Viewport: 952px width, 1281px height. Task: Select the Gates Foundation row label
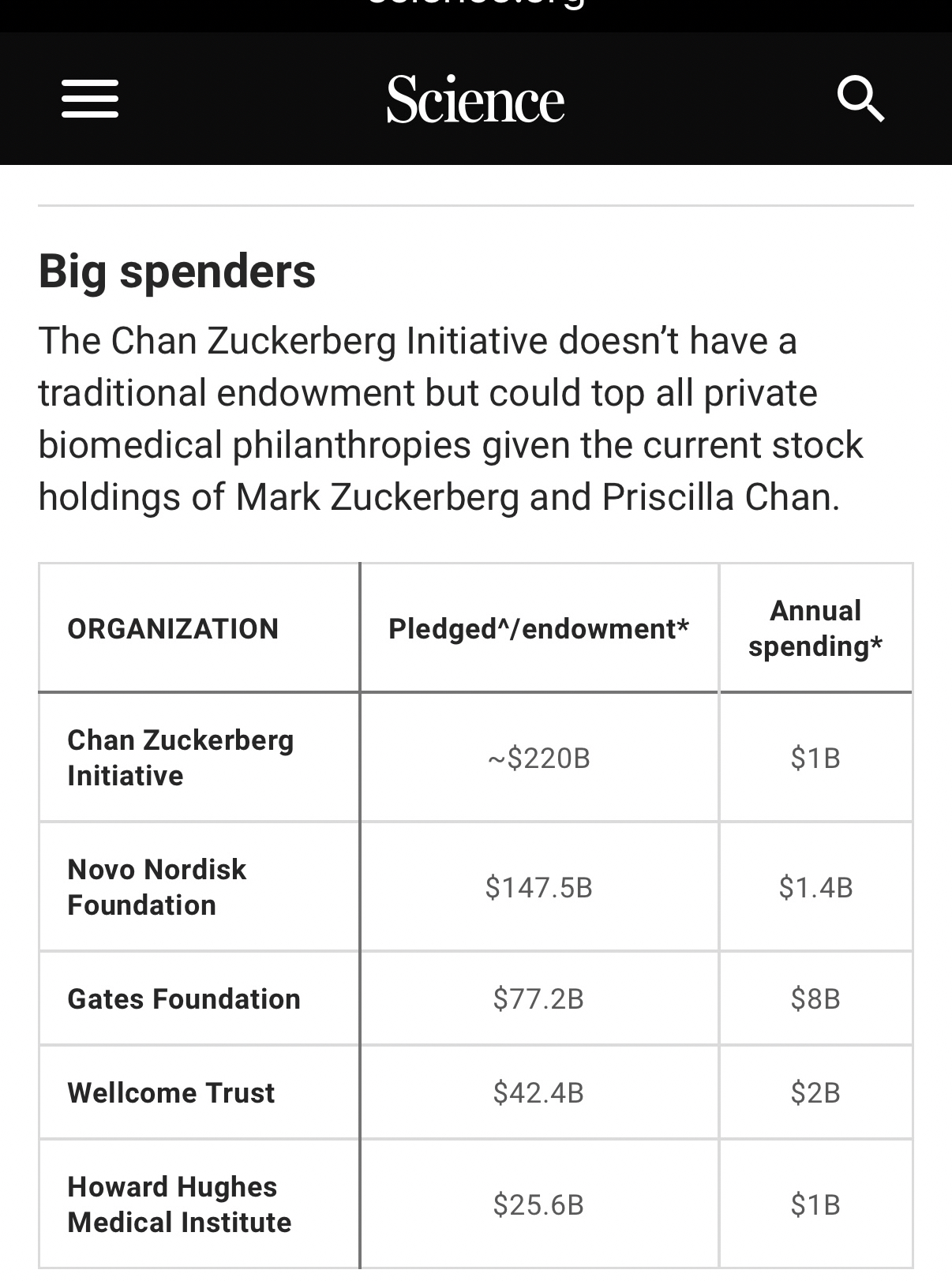click(x=184, y=999)
